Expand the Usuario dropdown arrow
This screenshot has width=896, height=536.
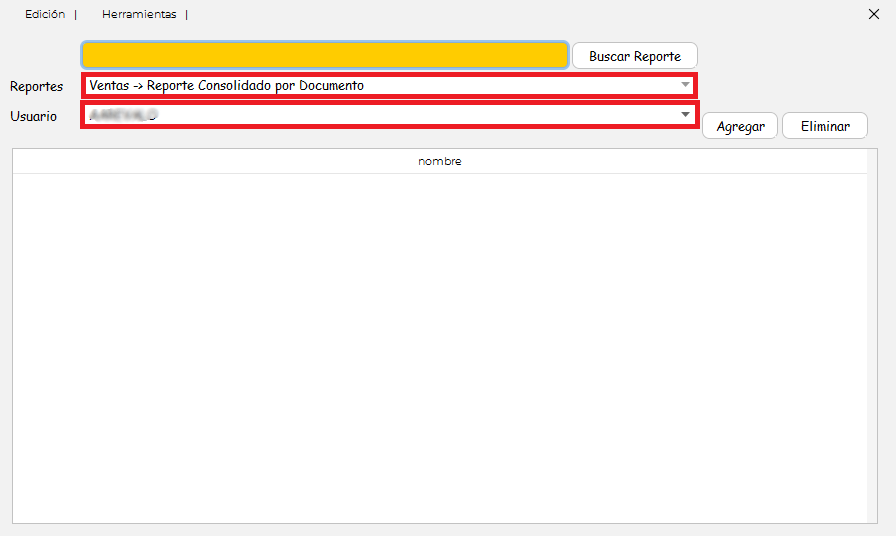coord(685,115)
